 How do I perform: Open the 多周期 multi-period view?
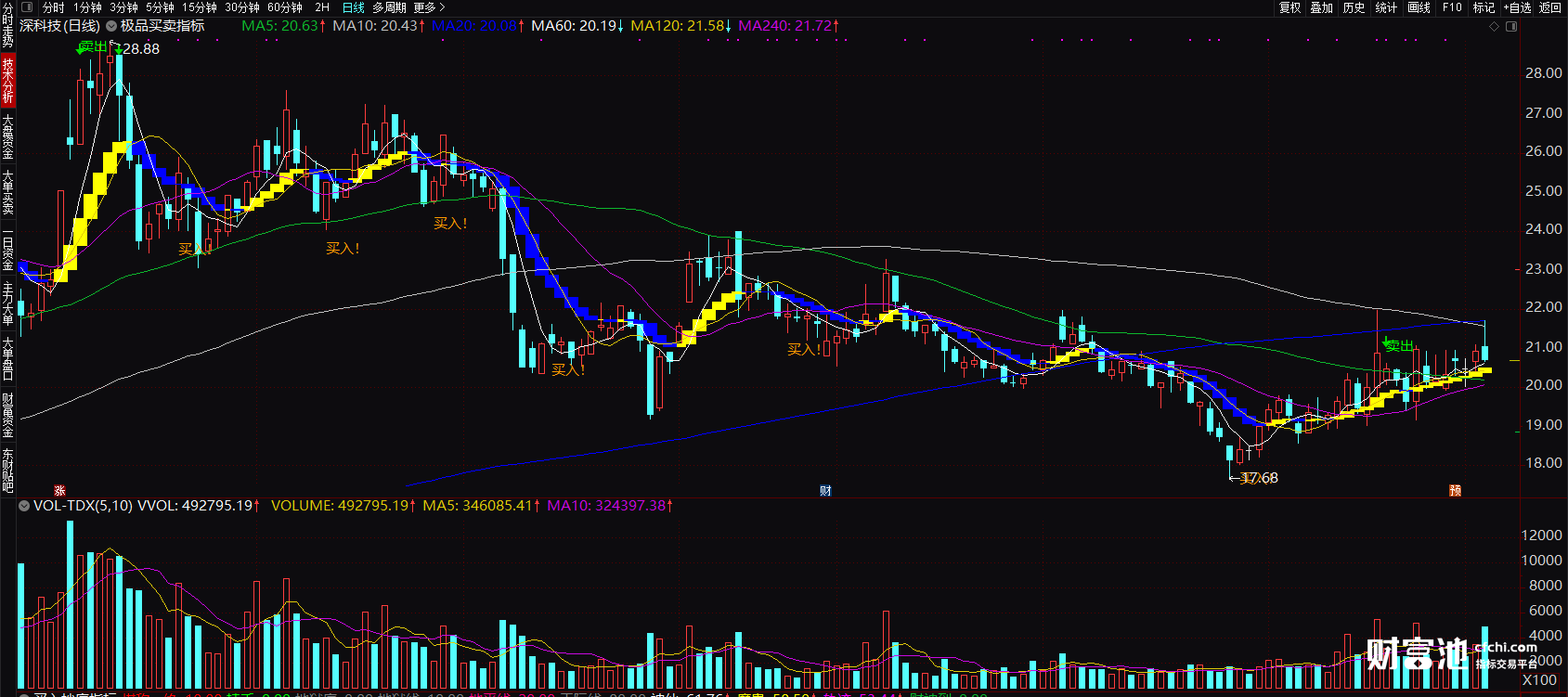pos(390,7)
